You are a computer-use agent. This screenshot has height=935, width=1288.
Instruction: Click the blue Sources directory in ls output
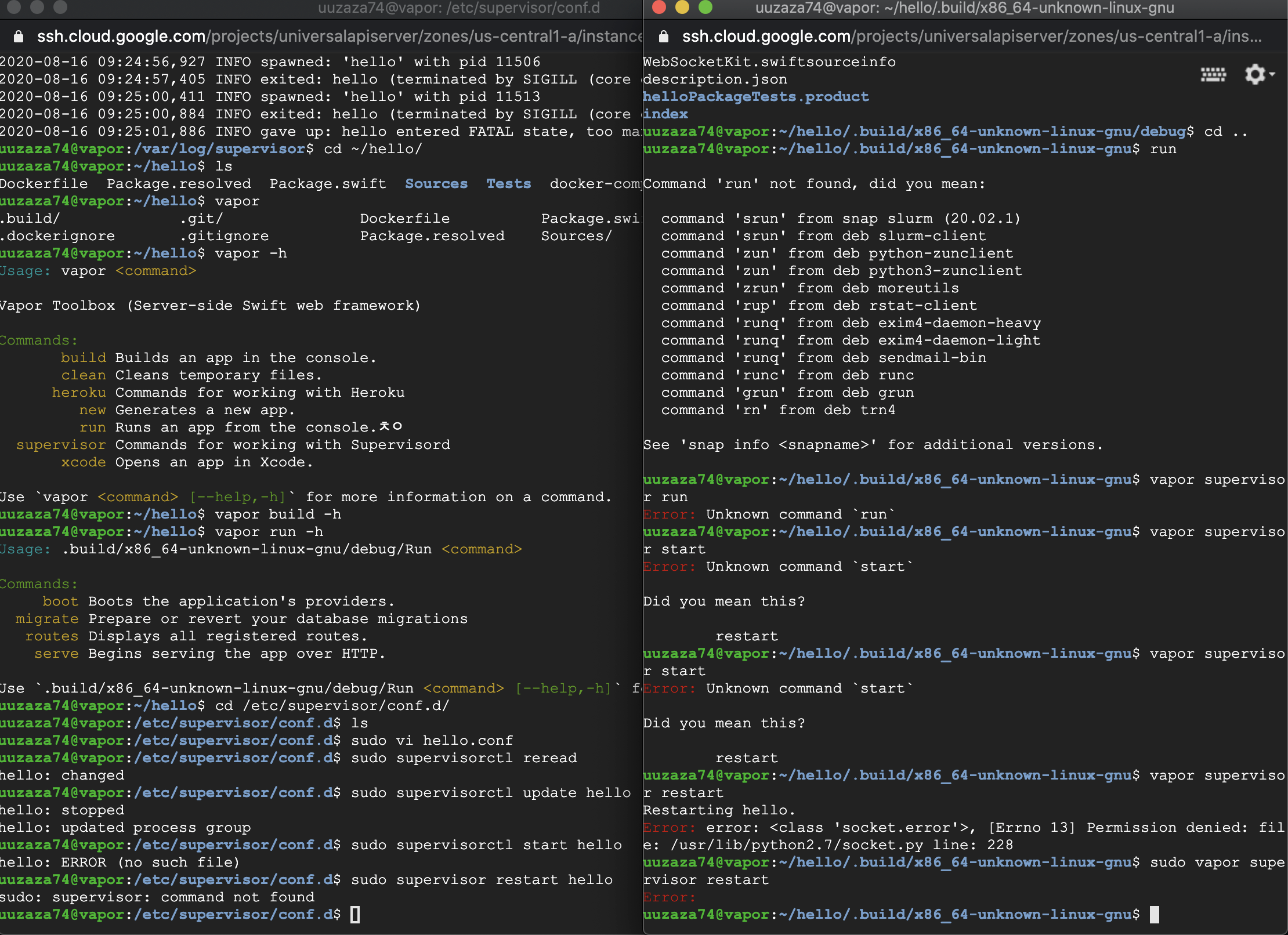tap(436, 184)
